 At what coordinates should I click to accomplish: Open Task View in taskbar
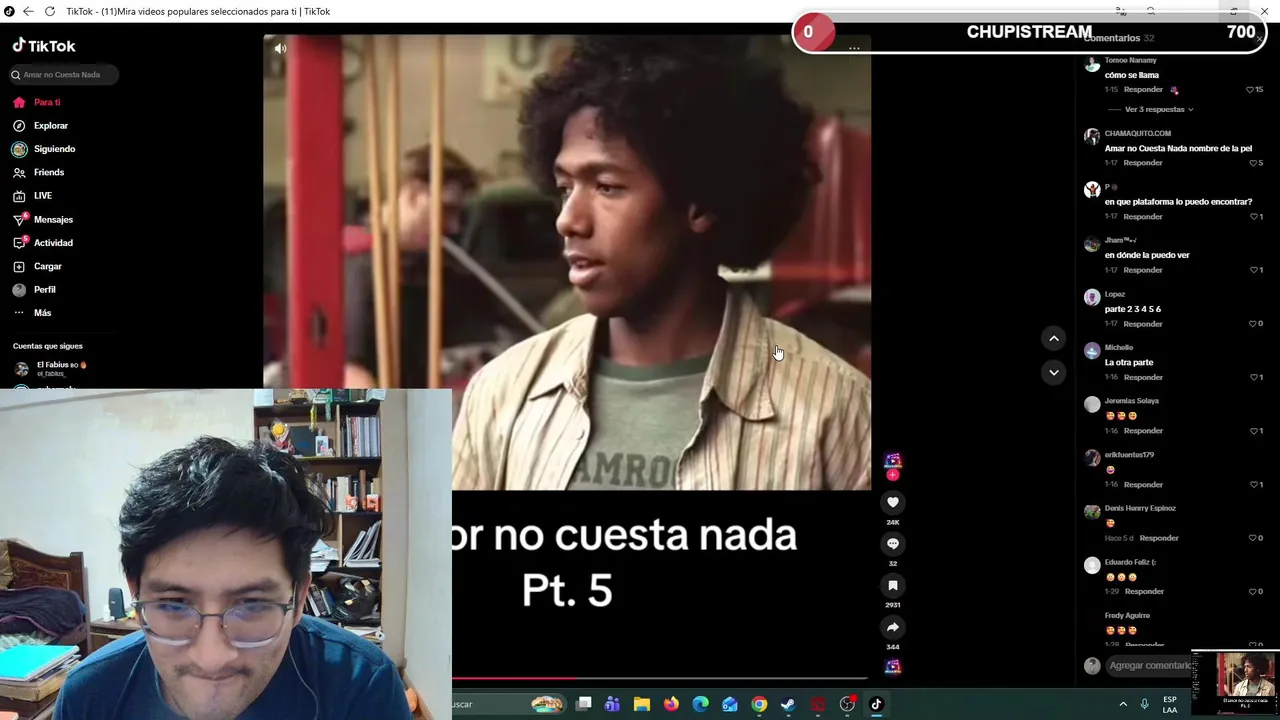(584, 704)
